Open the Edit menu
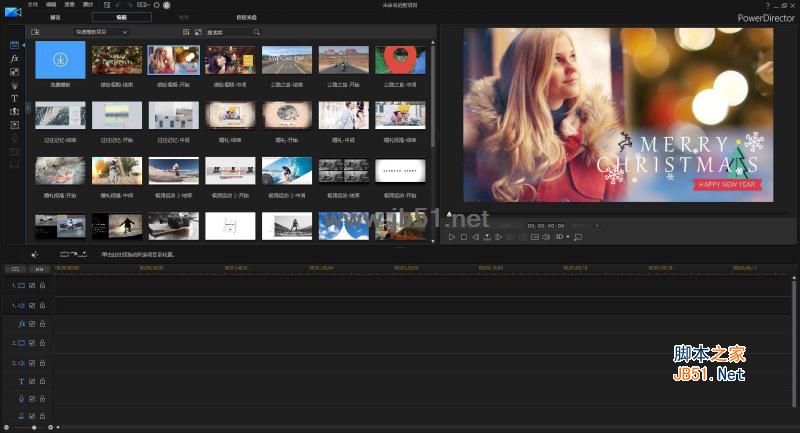The height and width of the screenshot is (433, 800). [51, 5]
